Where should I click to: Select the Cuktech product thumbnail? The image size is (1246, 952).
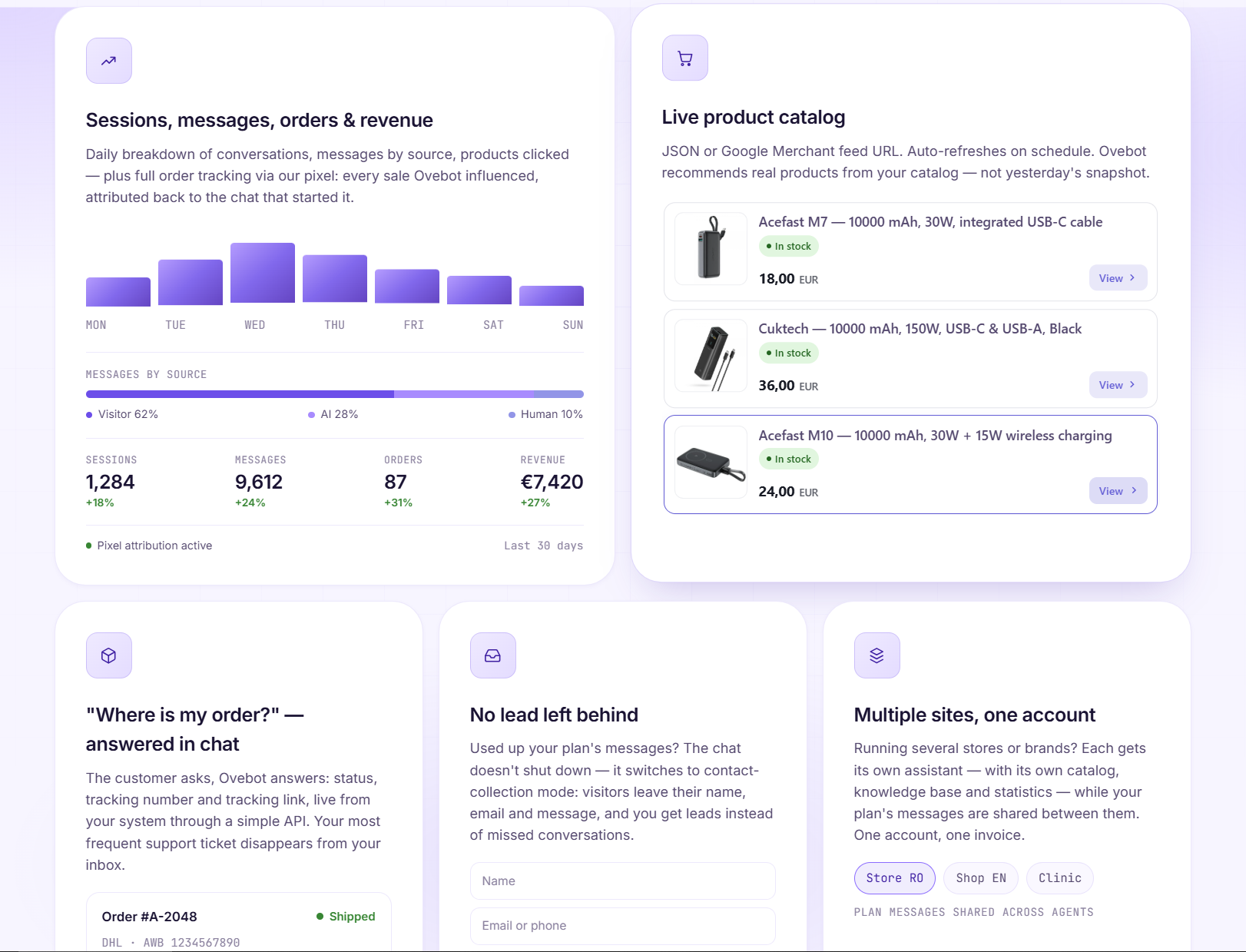click(711, 356)
